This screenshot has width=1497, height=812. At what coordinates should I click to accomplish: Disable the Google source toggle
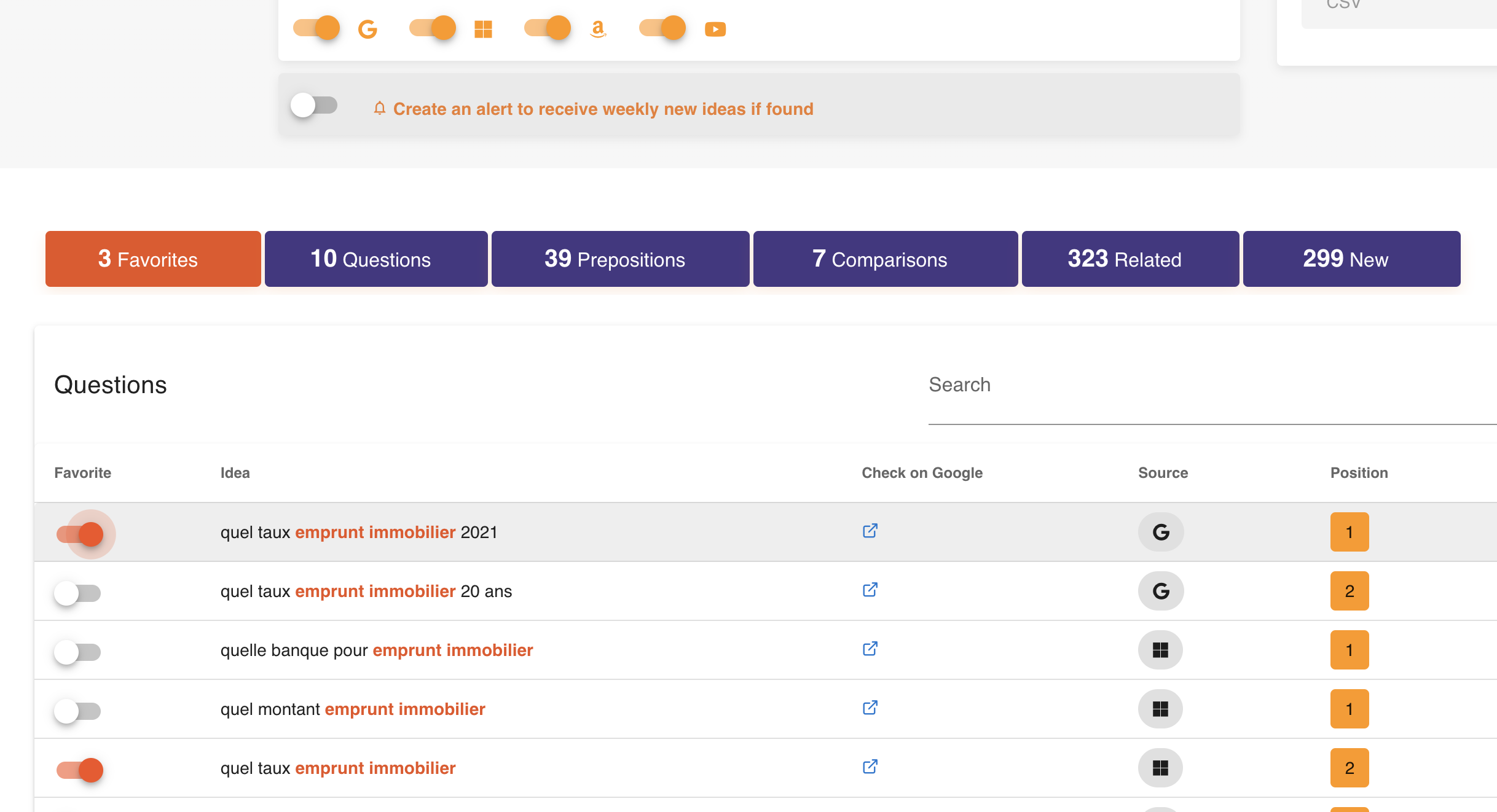click(x=317, y=28)
